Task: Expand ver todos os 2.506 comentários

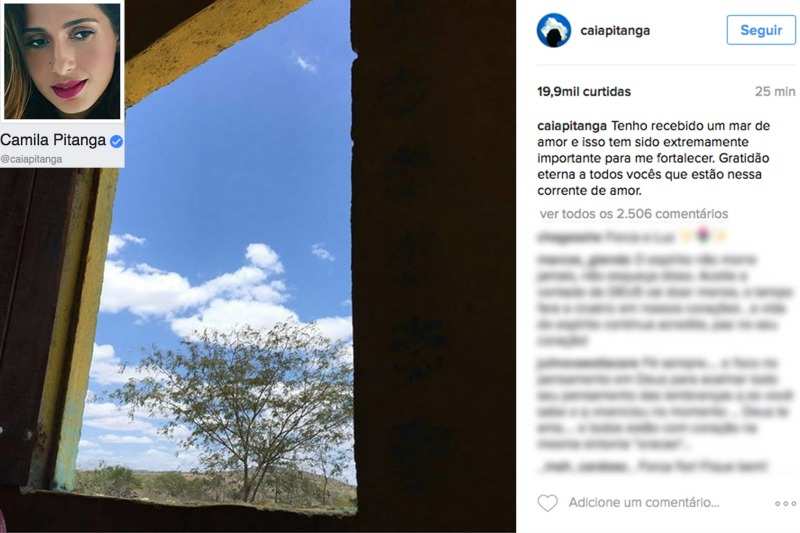Action: click(x=634, y=214)
